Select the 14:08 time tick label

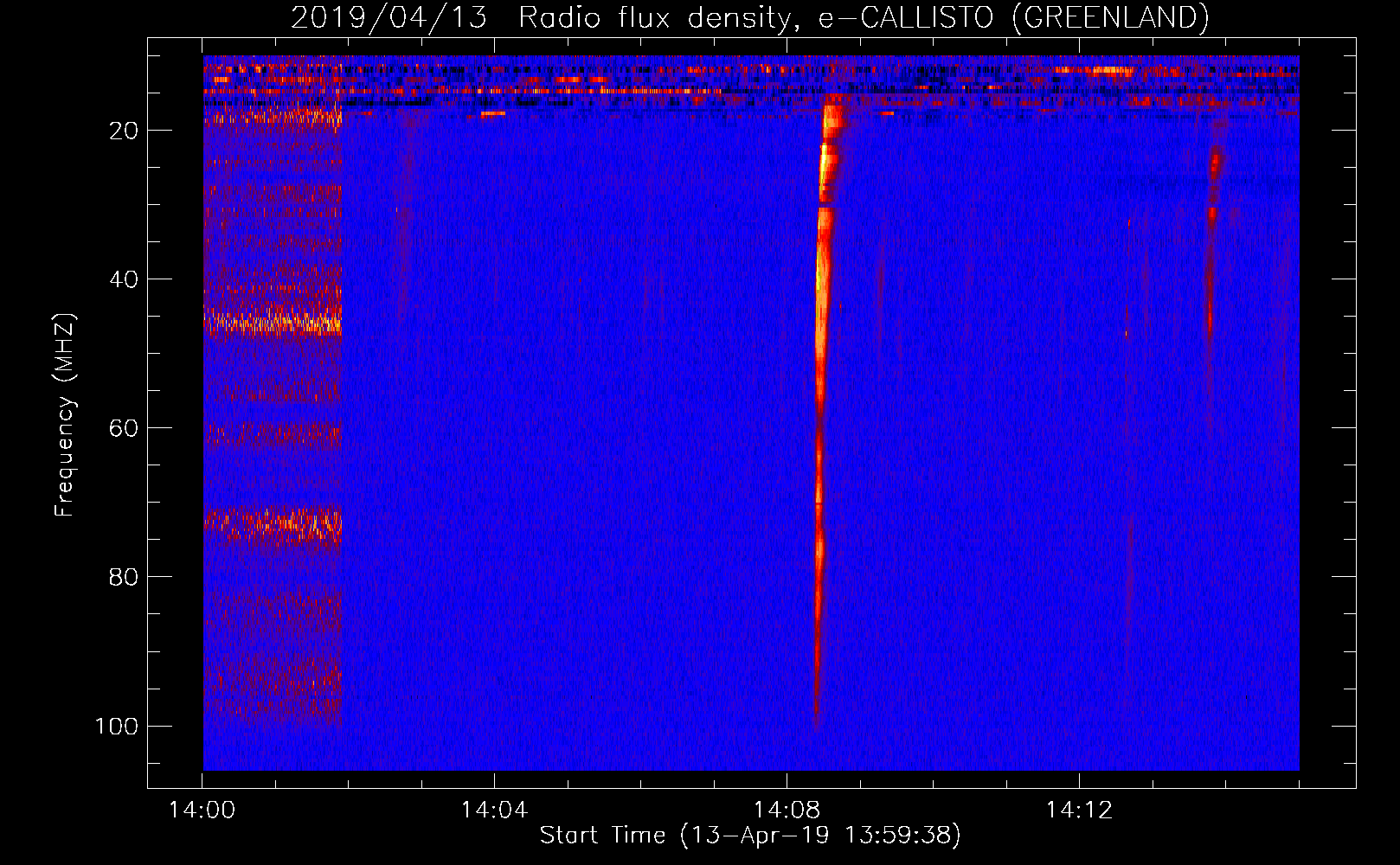click(787, 810)
